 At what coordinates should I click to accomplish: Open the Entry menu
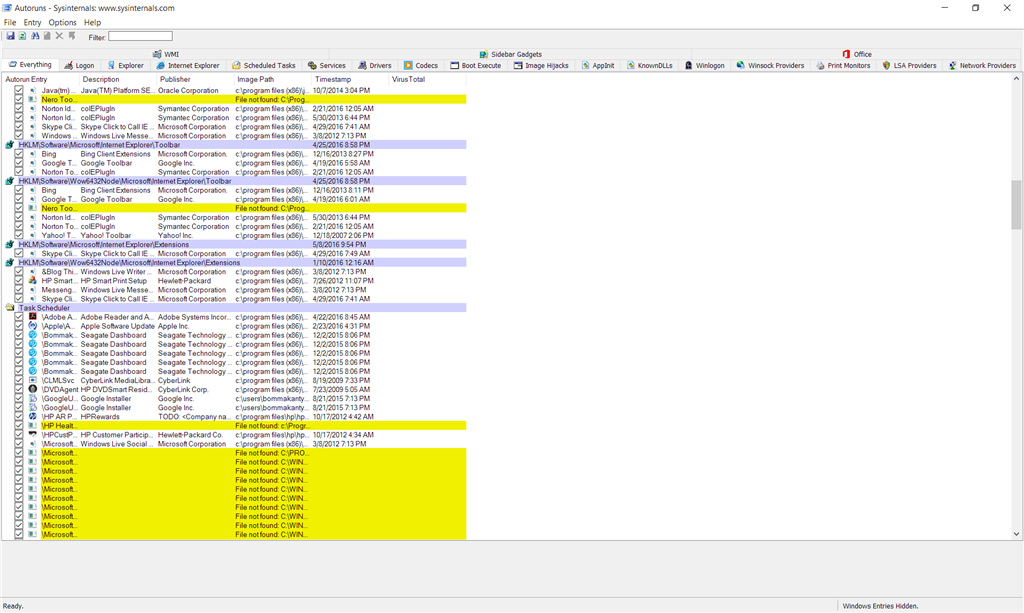(32, 22)
